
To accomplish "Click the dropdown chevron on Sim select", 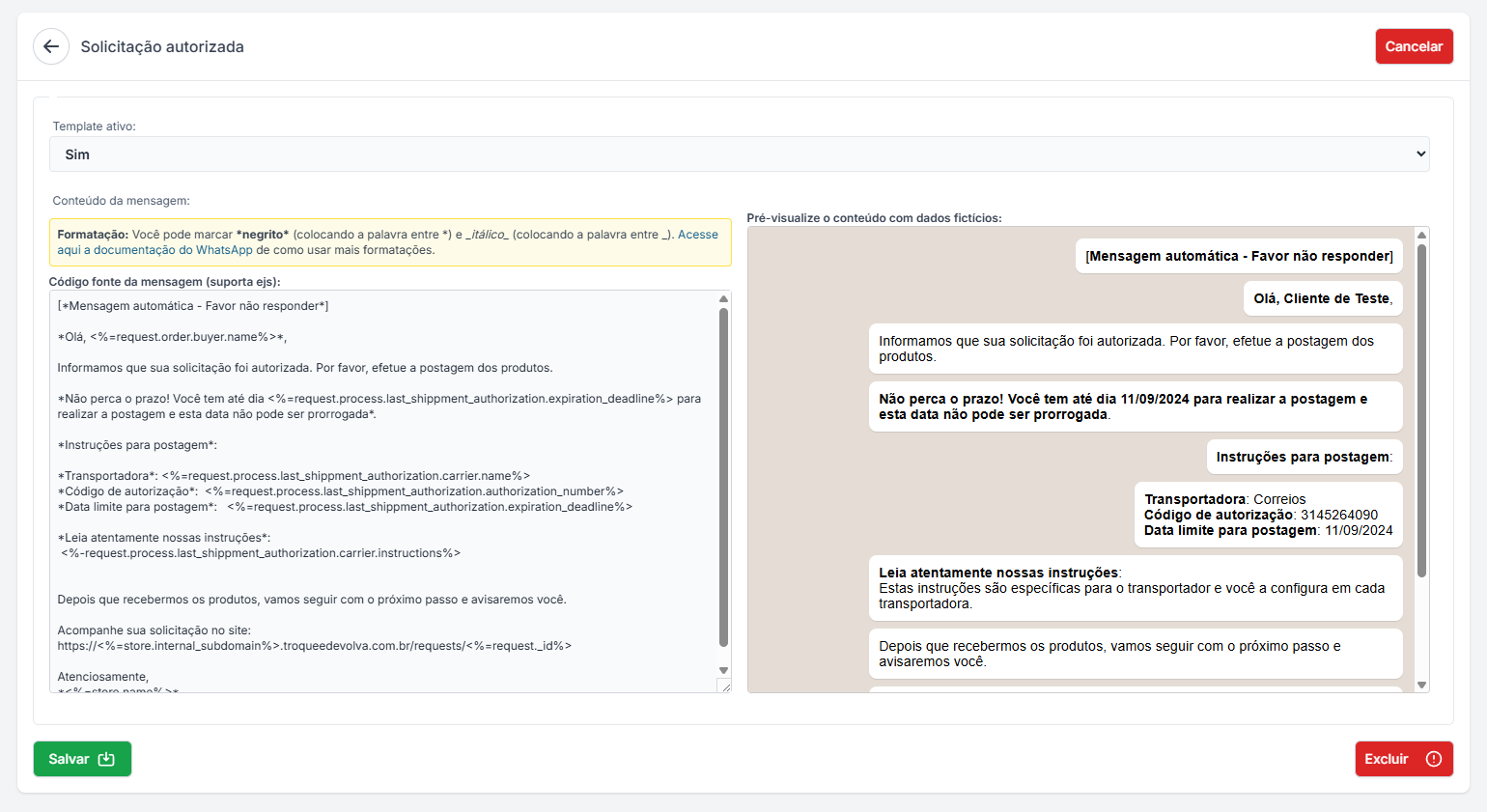I will click(1420, 154).
